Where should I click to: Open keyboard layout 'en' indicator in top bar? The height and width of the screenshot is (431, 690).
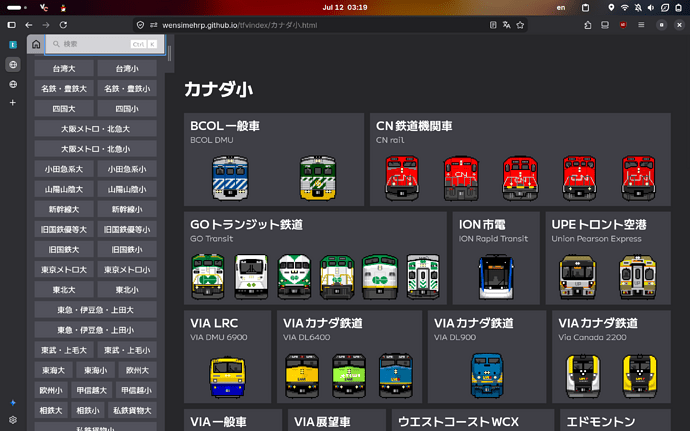pos(561,7)
